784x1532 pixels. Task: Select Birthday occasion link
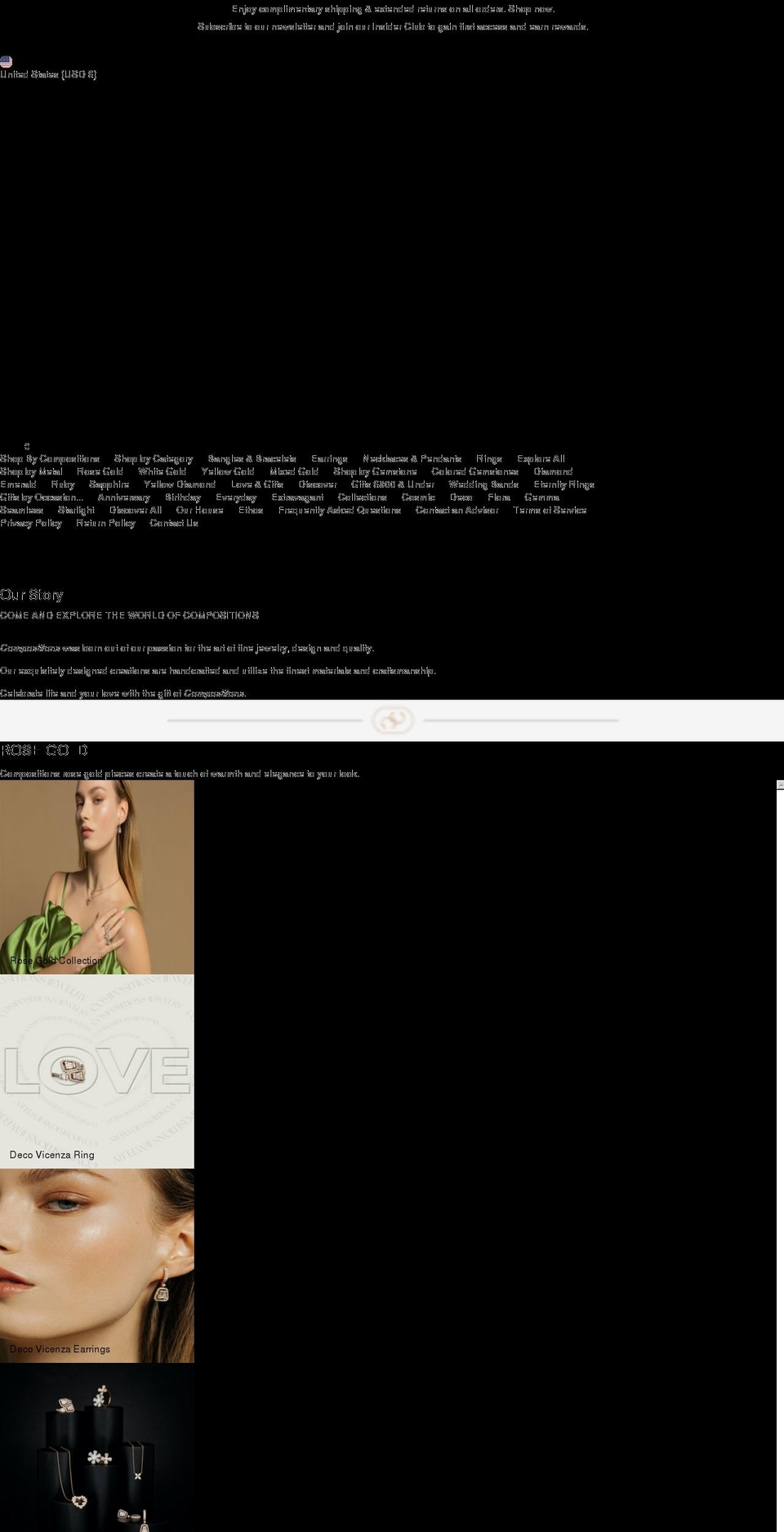click(183, 497)
